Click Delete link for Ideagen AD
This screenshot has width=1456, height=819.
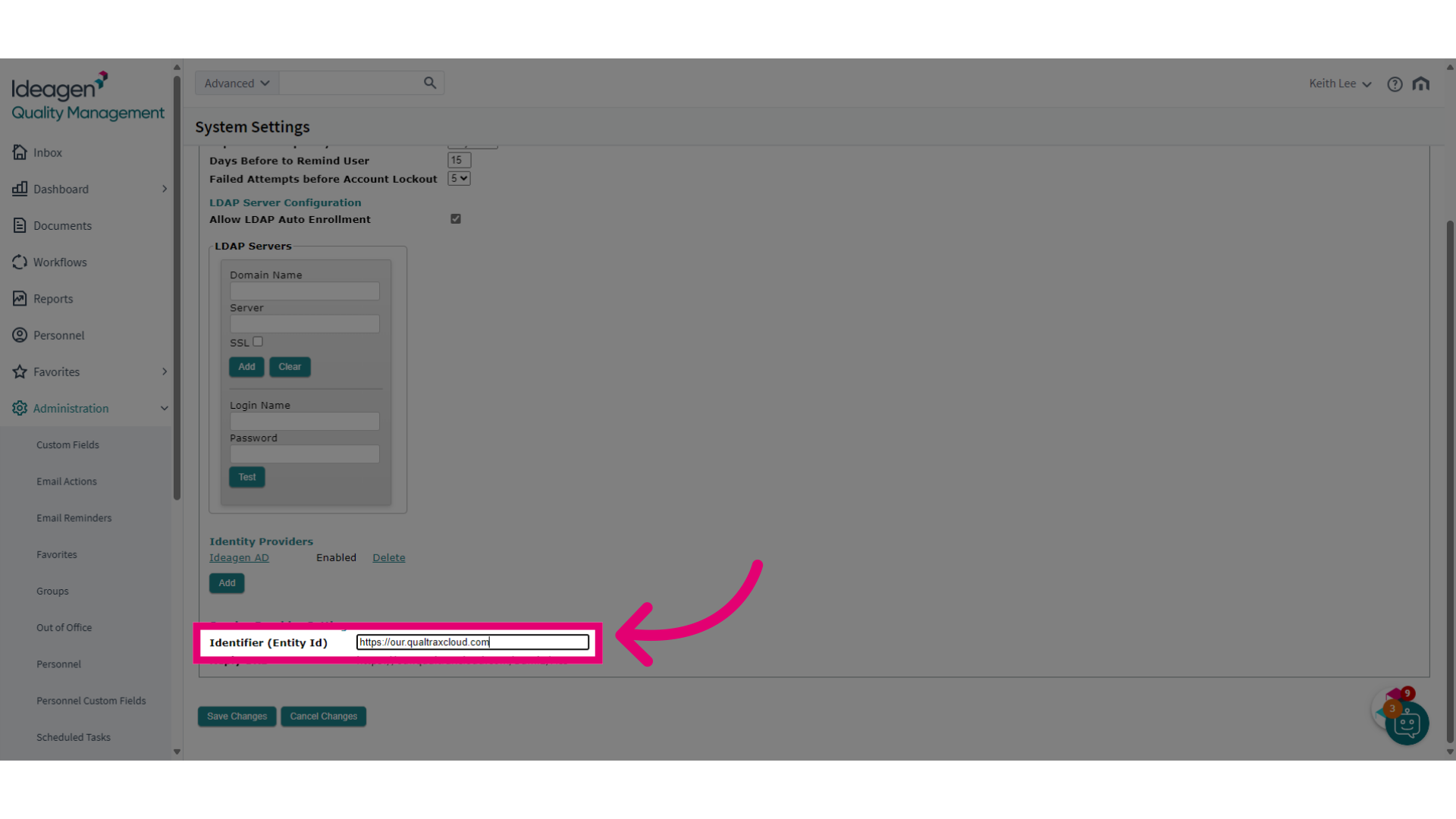point(389,557)
